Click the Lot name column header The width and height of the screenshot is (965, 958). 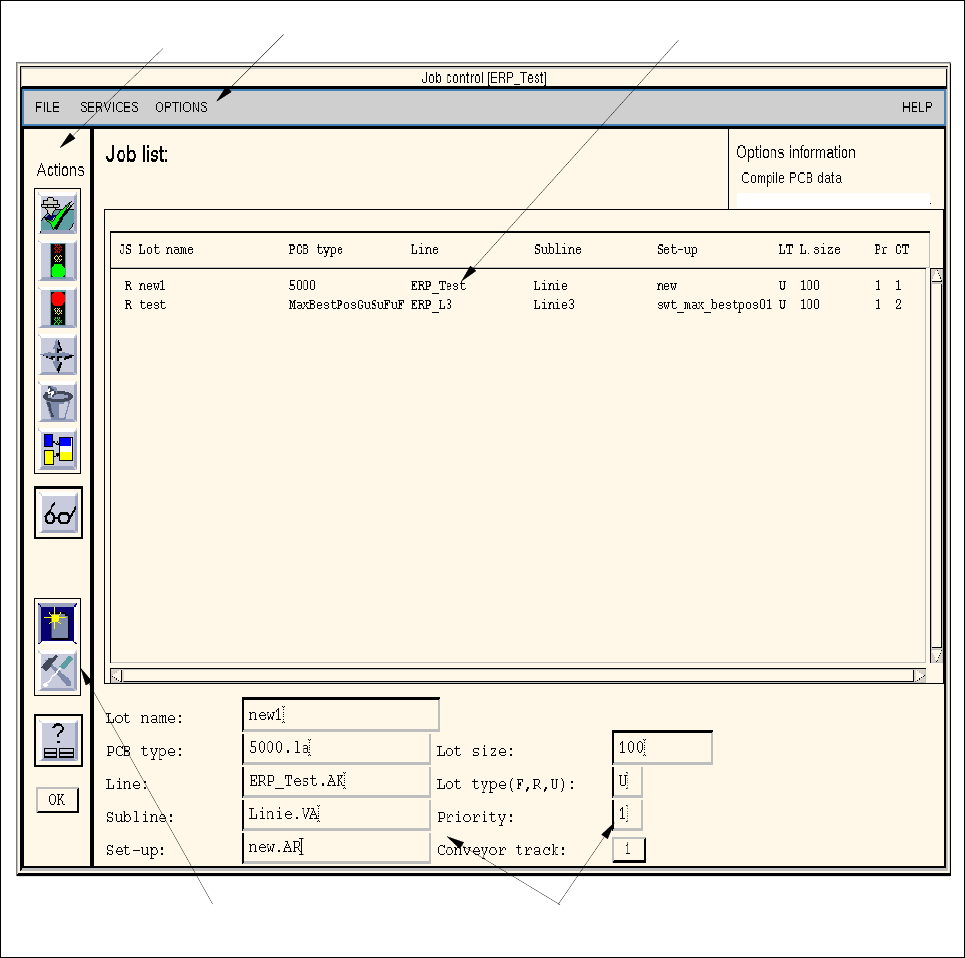[x=166, y=249]
